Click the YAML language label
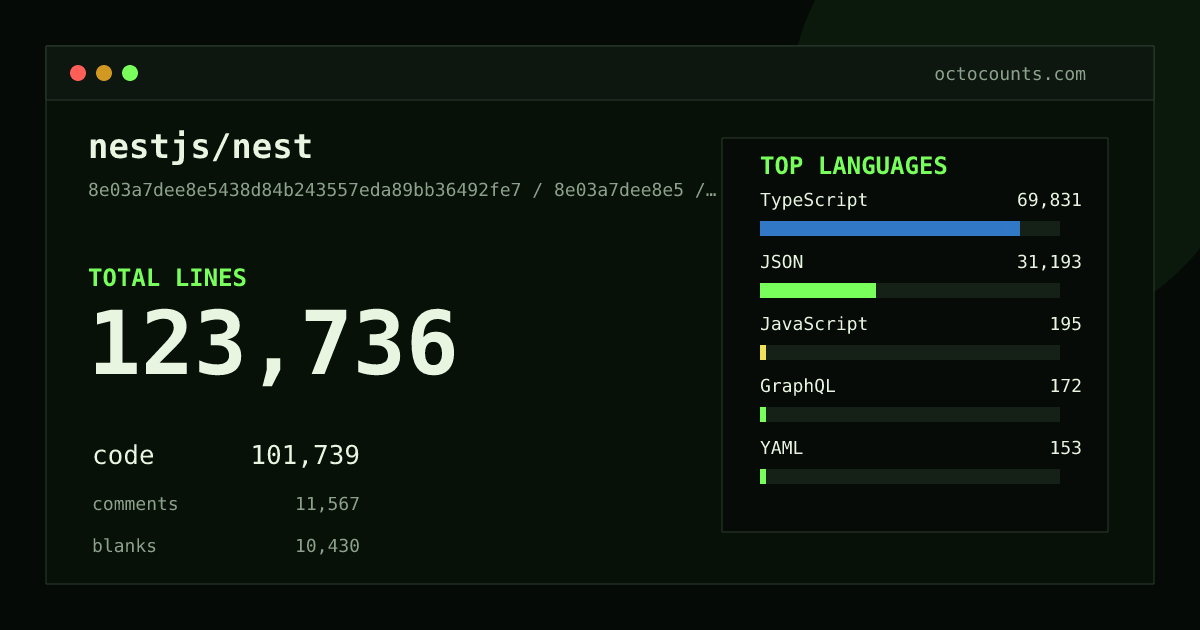1200x630 pixels. tap(781, 448)
